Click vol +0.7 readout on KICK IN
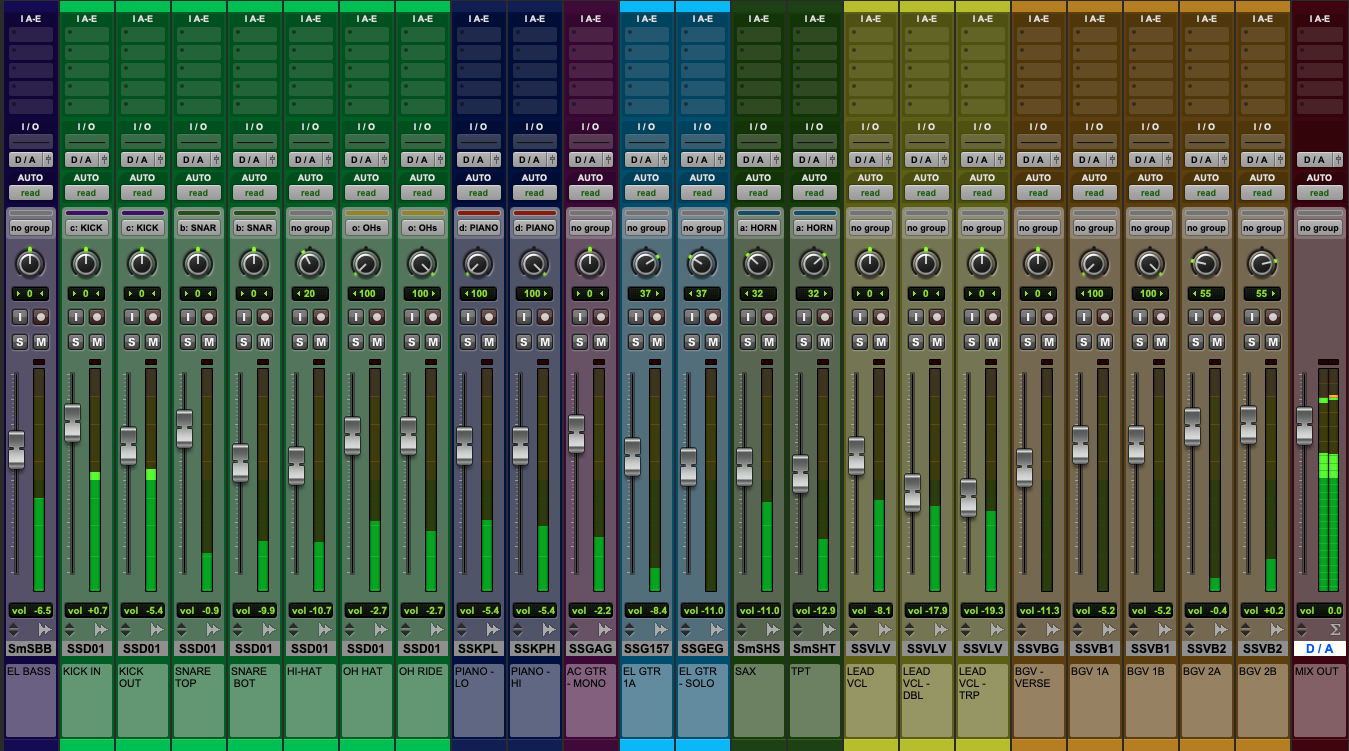The height and width of the screenshot is (751, 1349). pos(87,610)
